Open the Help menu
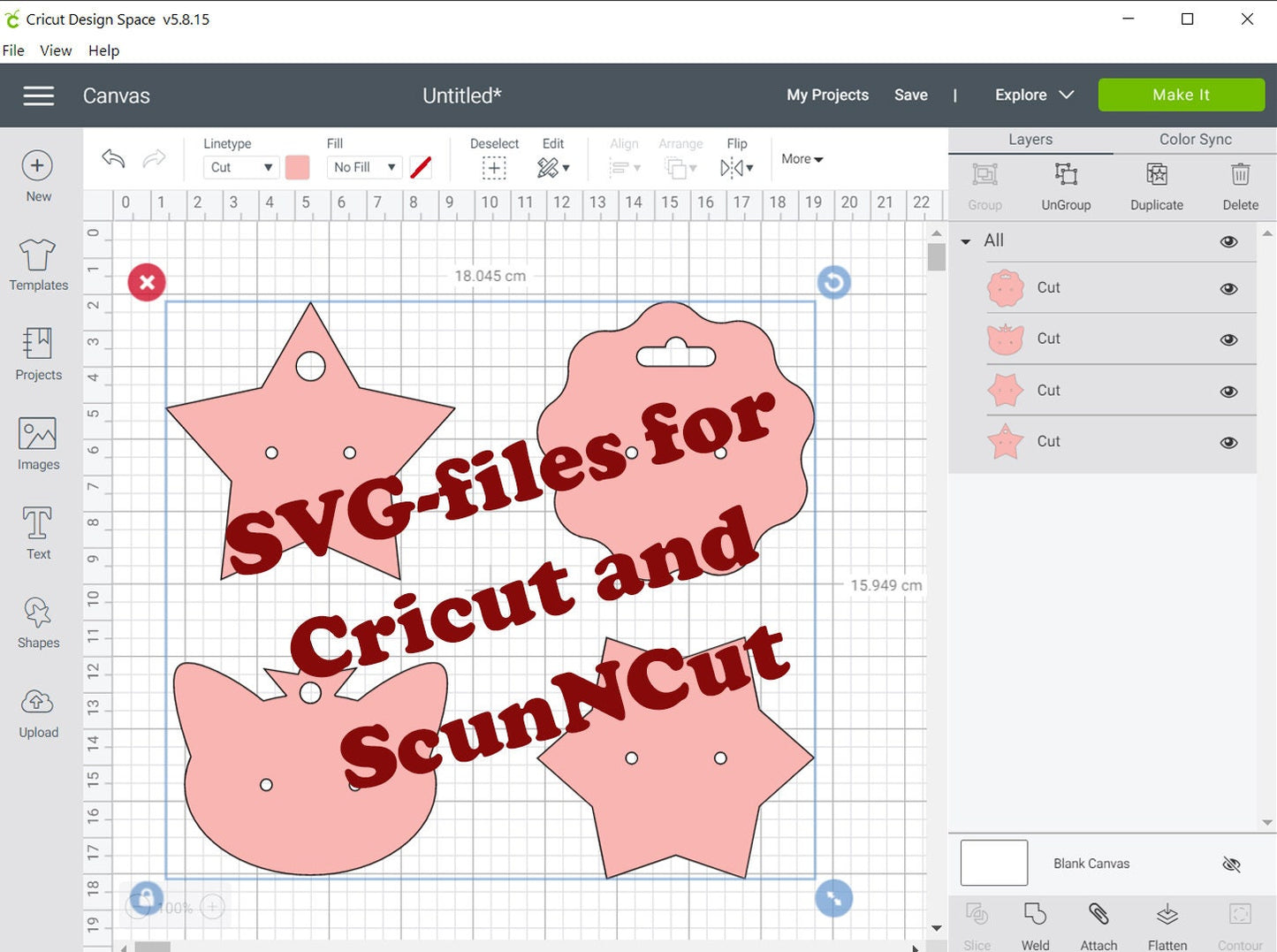Image resolution: width=1277 pixels, height=952 pixels. pyautogui.click(x=103, y=50)
